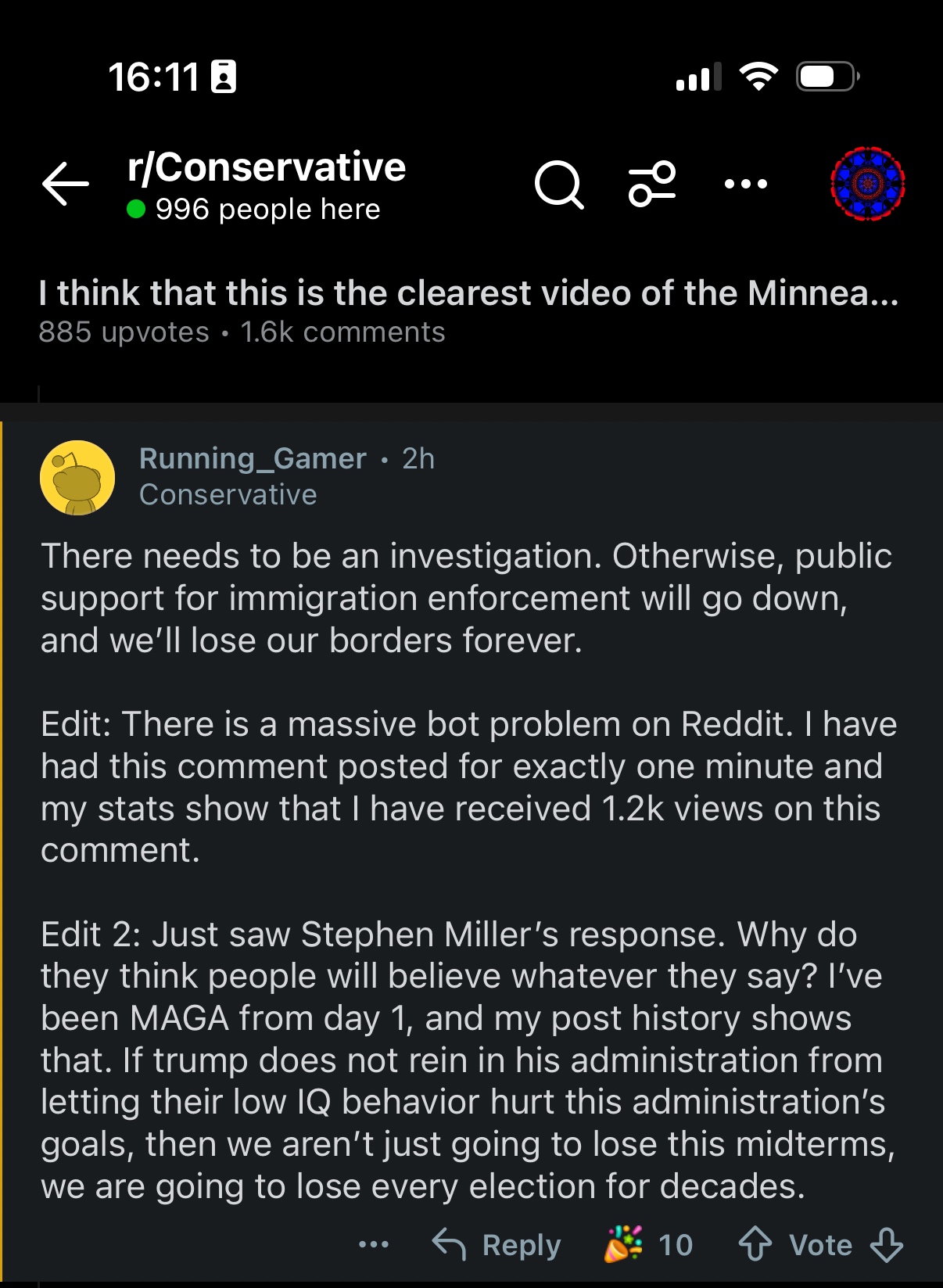Open comment sort and filter options
The image size is (943, 1288).
652,185
